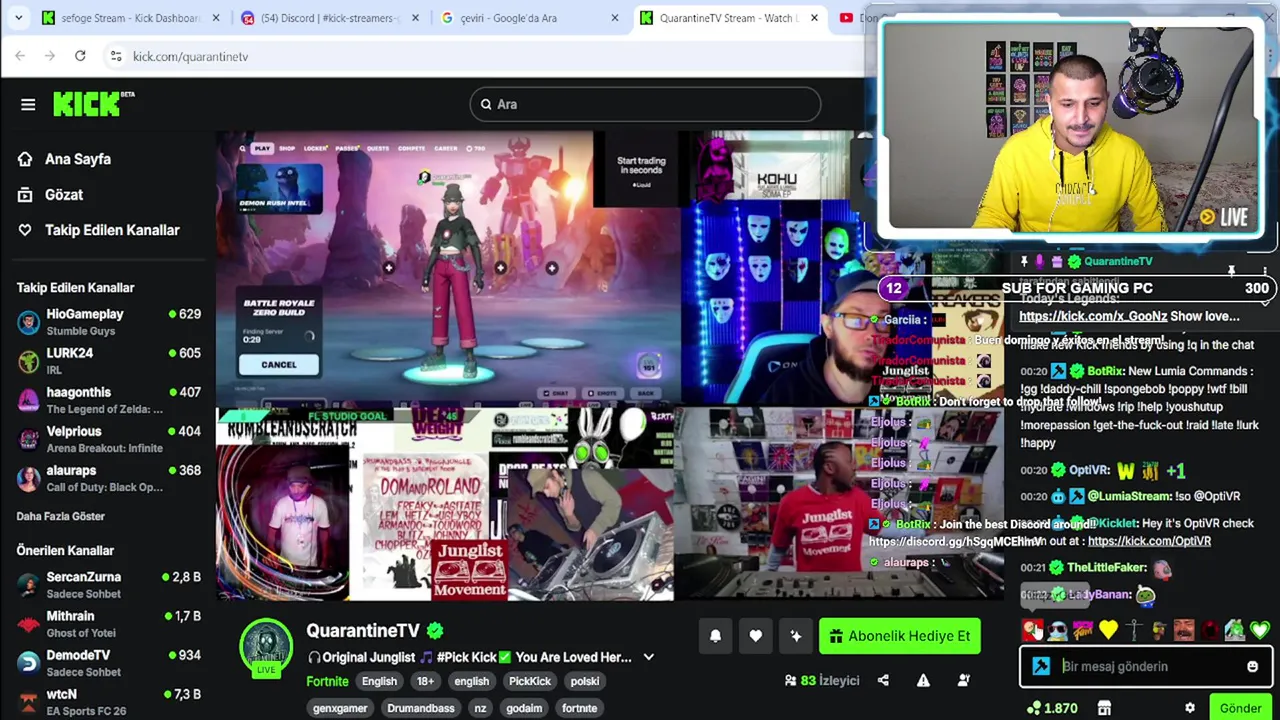1280x720 pixels.
Task: Open the channel points shop icon
Action: pyautogui.click(x=1104, y=708)
